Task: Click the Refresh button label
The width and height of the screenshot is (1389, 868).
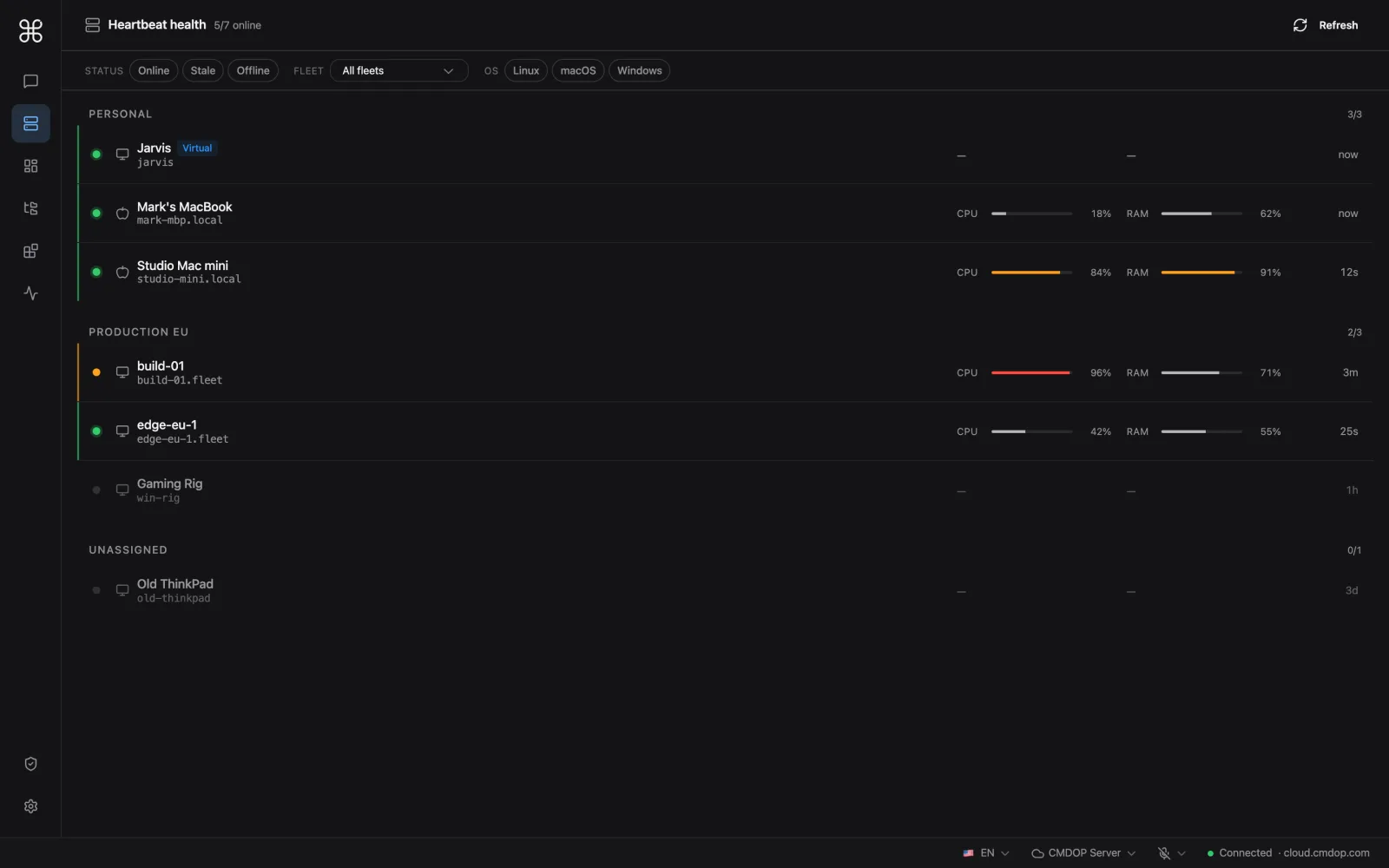Action: coord(1338,25)
